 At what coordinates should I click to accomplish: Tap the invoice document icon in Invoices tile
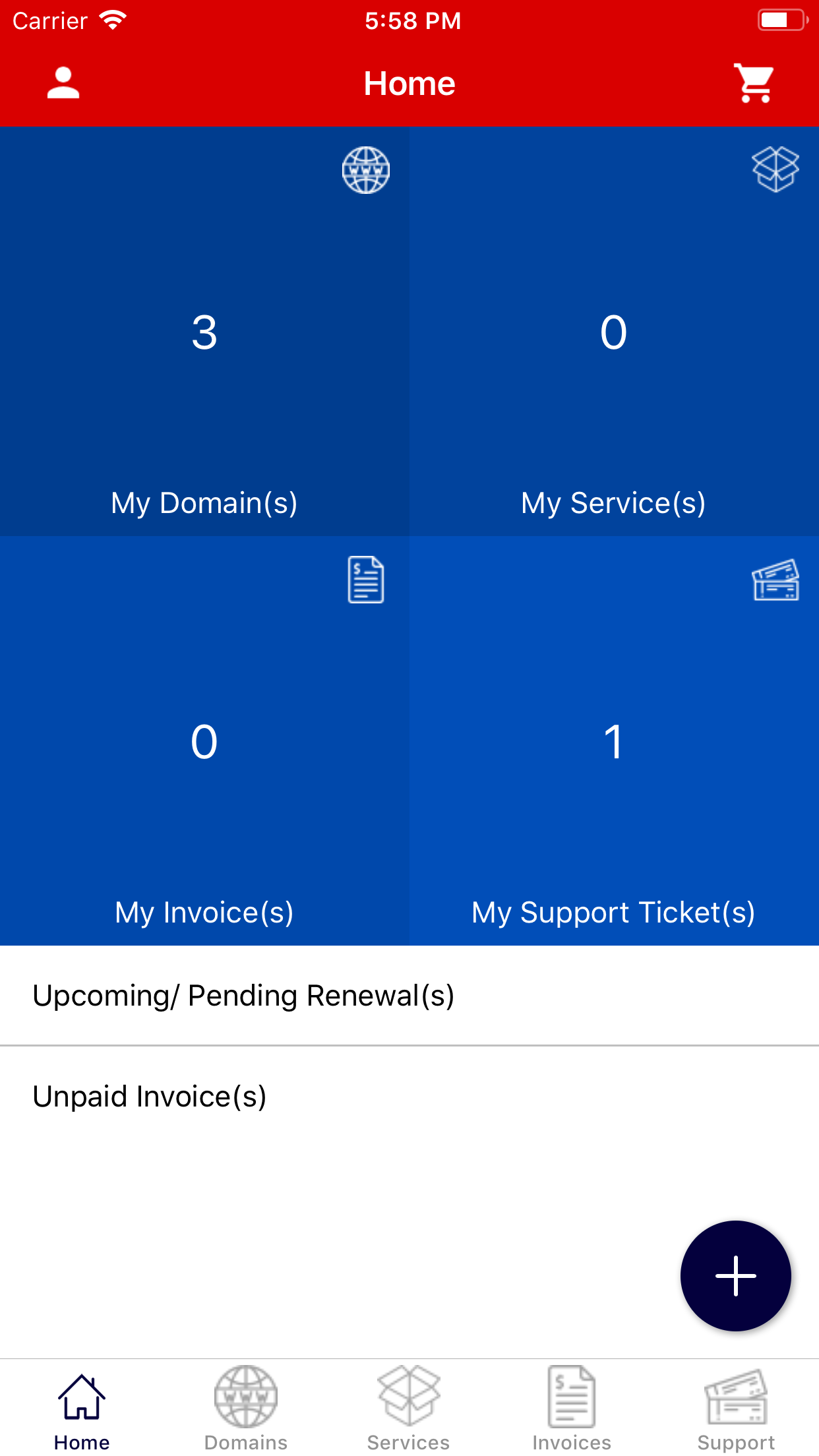click(366, 580)
